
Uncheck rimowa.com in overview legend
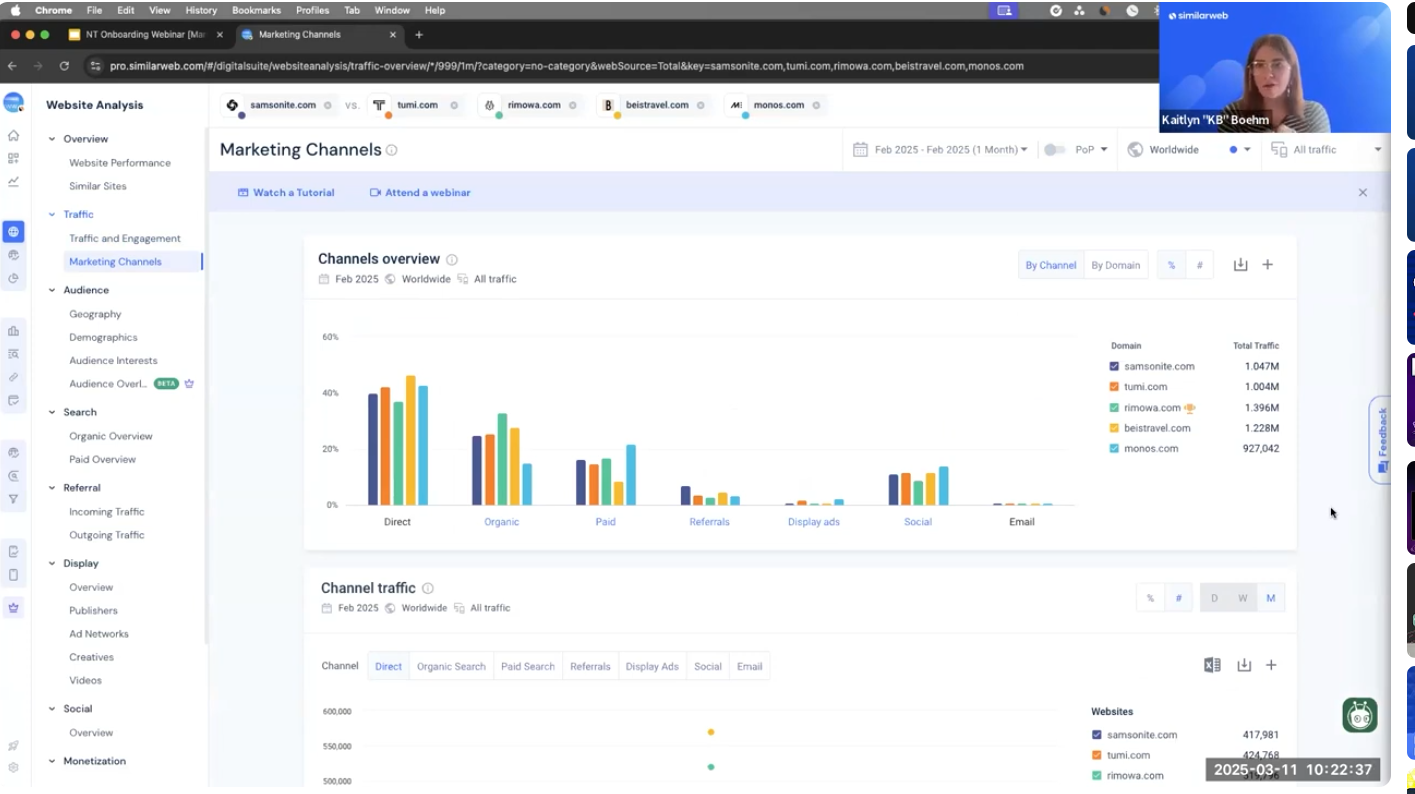click(x=1115, y=408)
